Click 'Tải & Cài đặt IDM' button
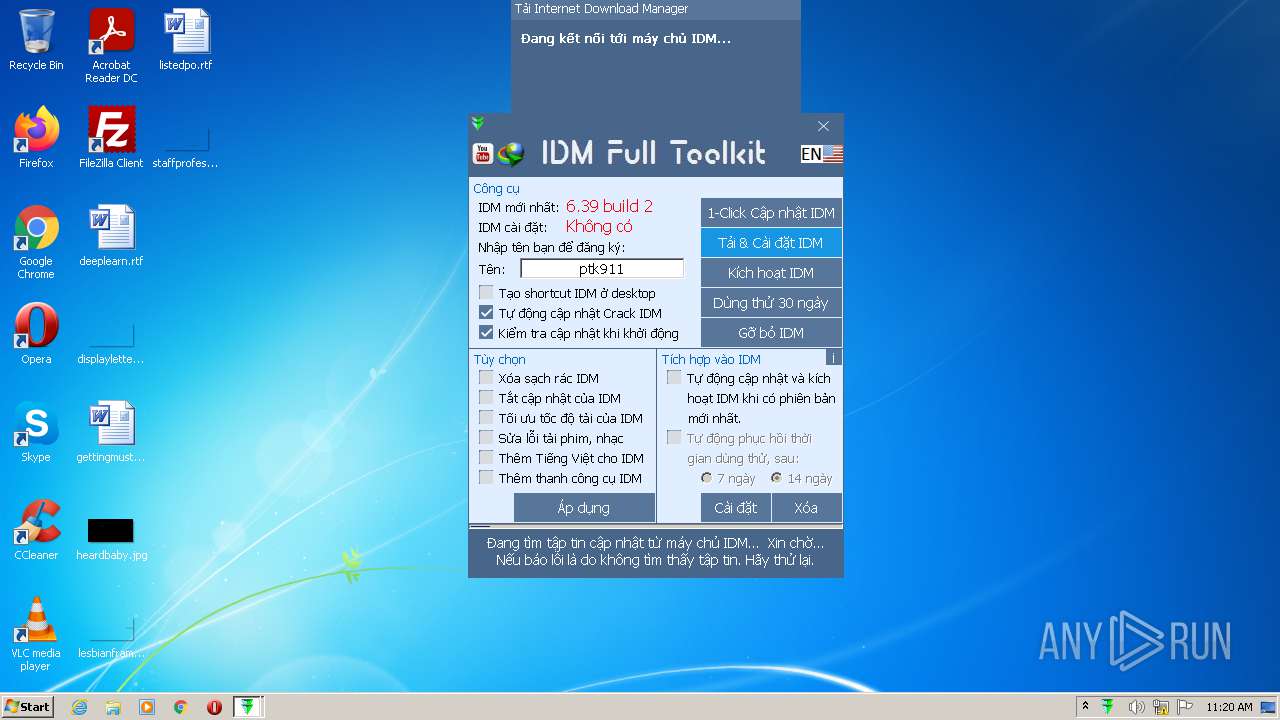 [x=771, y=243]
